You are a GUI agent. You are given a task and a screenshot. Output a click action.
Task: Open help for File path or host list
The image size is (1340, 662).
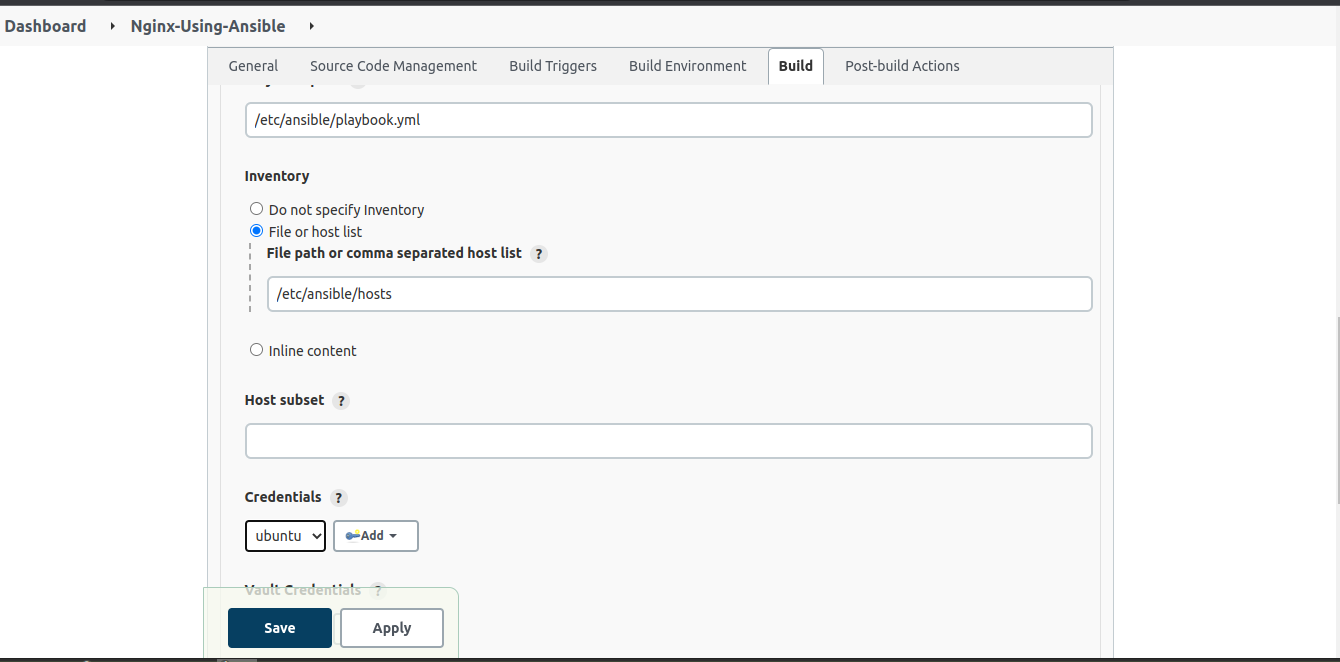539,254
